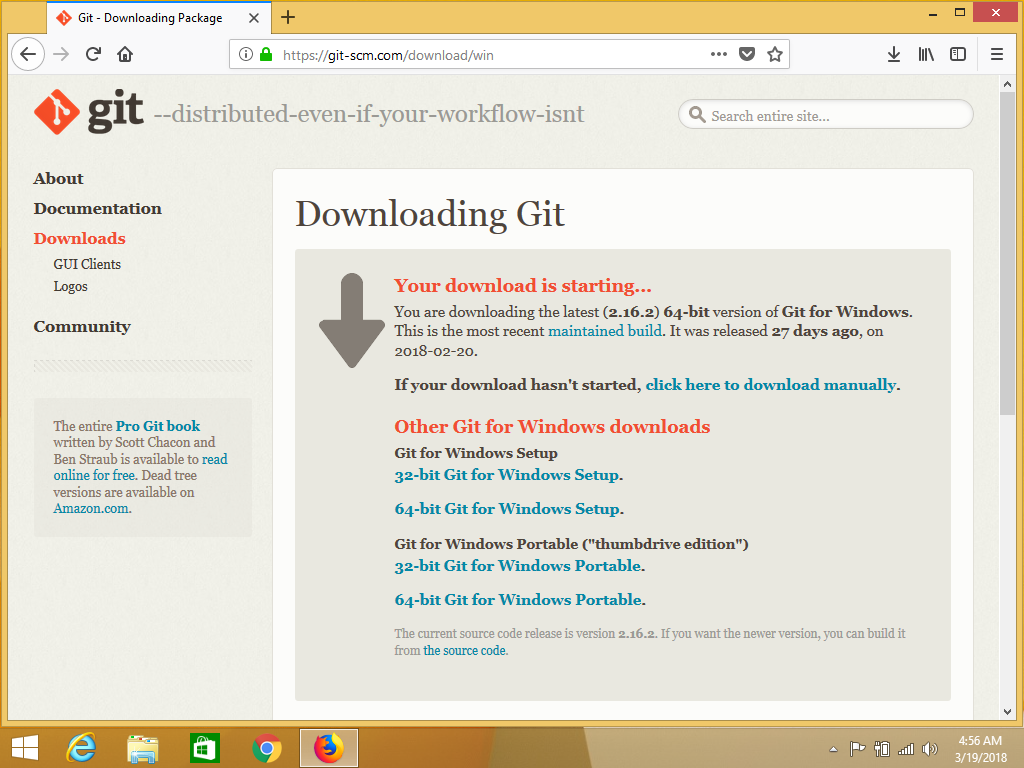Open the page actions three-dot menu

[718, 54]
